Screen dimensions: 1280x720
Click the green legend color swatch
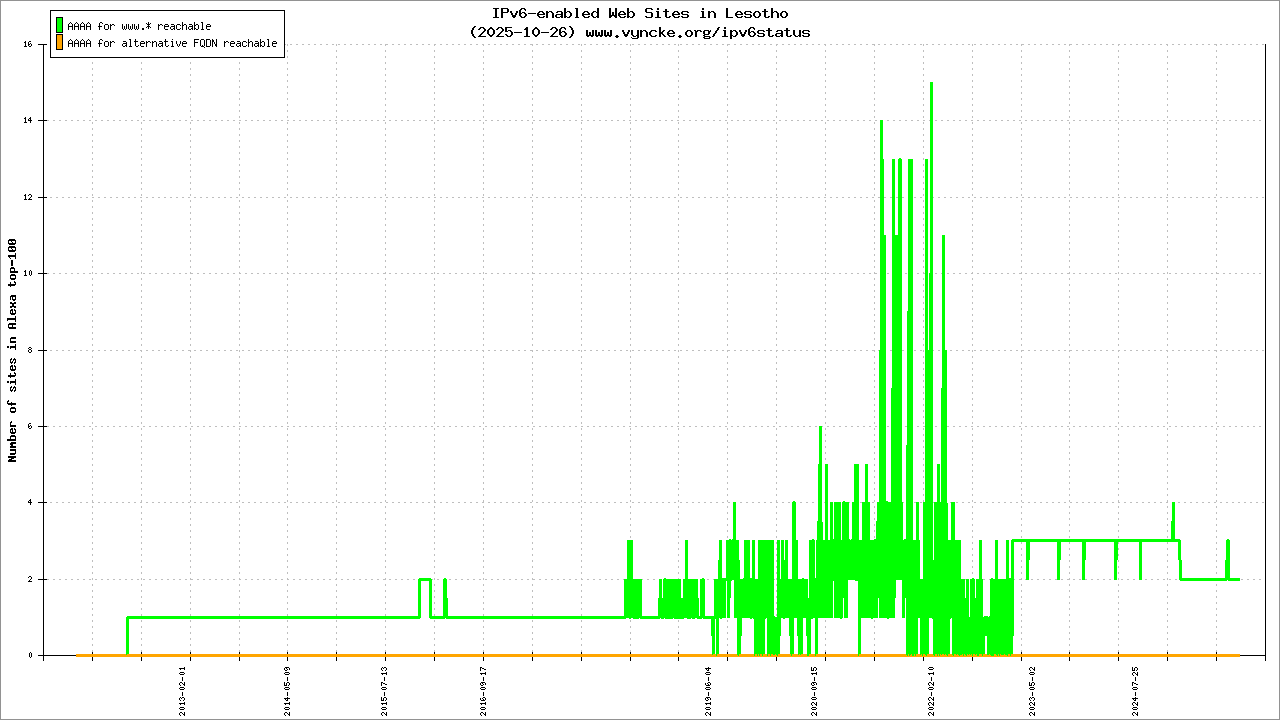tap(60, 26)
